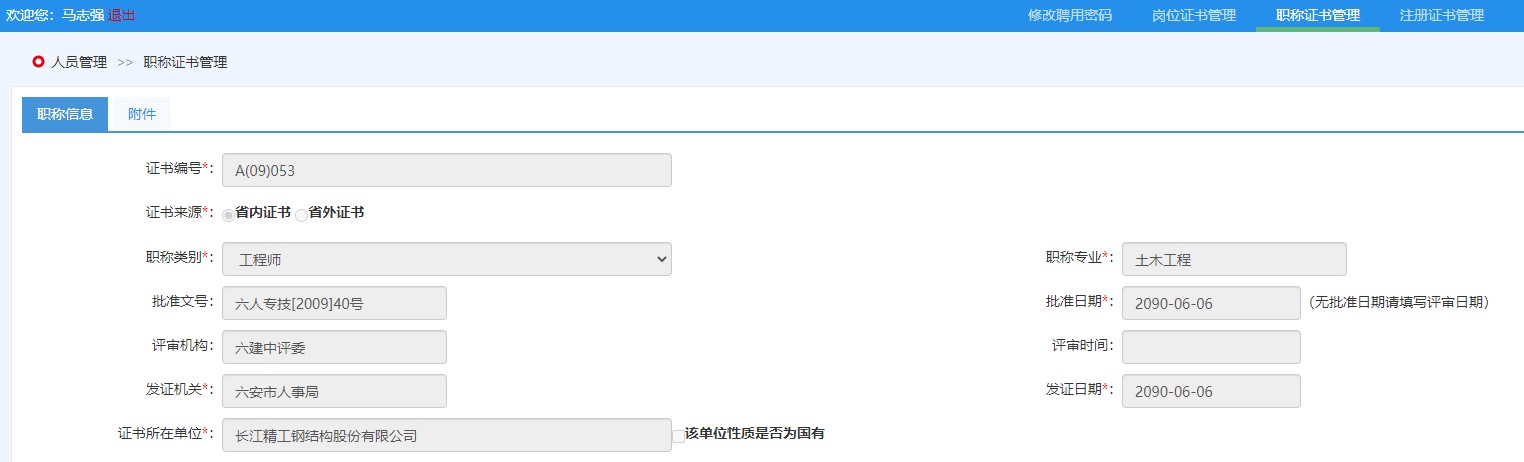Click the 证书所在单位 input field
Image resolution: width=1524 pixels, height=462 pixels.
446,435
